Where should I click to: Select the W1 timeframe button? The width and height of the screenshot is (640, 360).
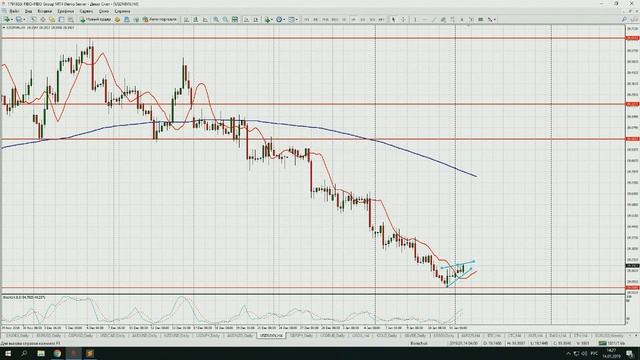tap(372, 20)
